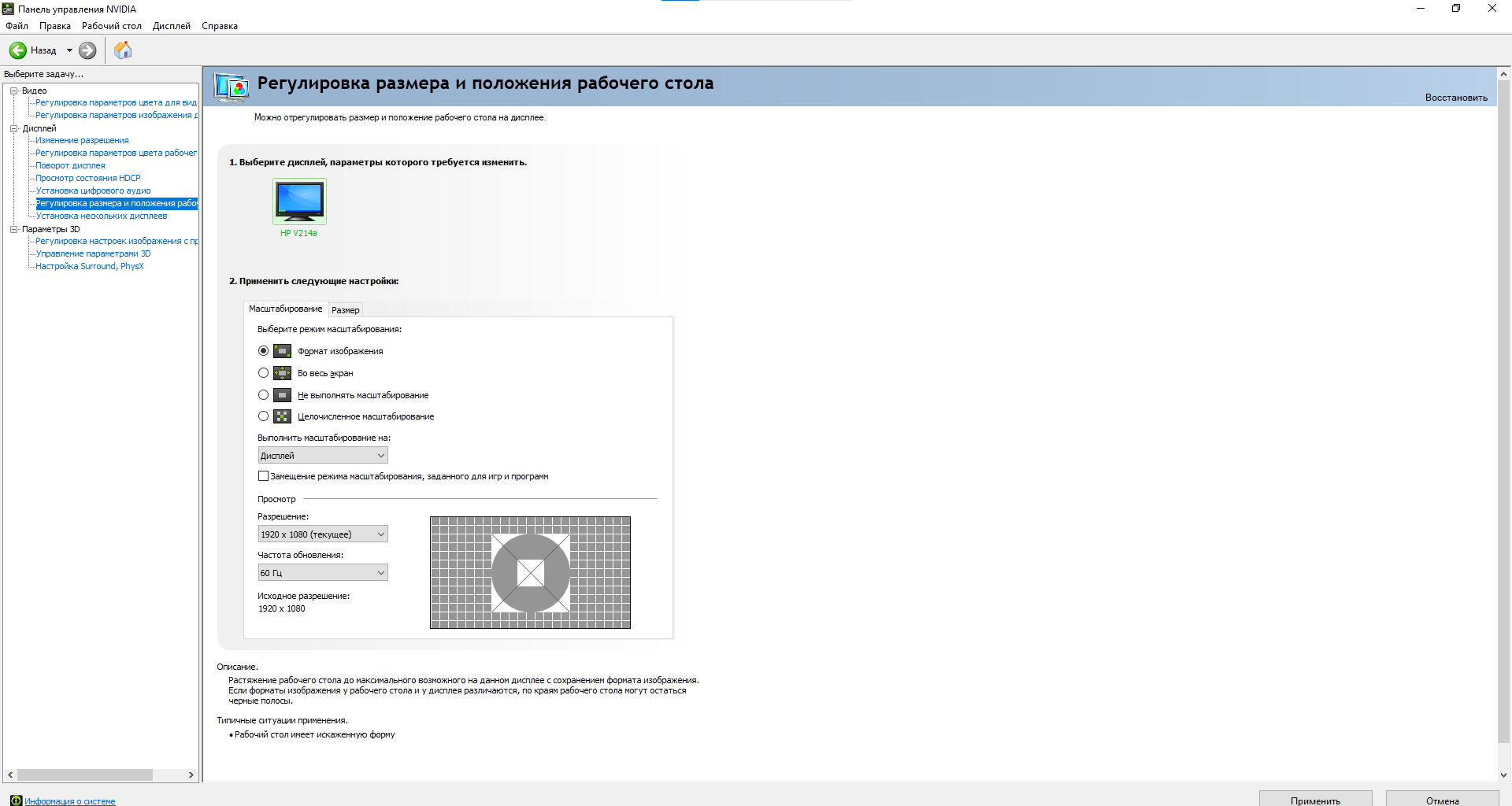
Task: Click the Forward arrow icon in toolbar
Action: point(87,50)
